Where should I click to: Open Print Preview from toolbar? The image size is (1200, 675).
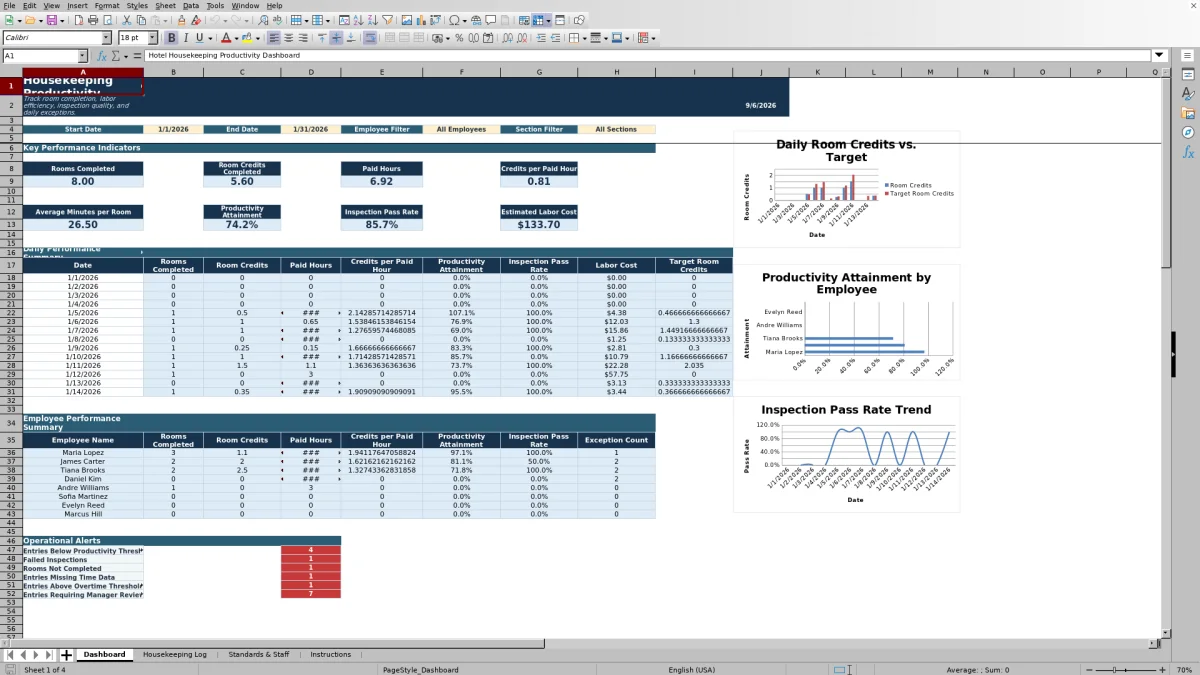pyautogui.click(x=107, y=20)
